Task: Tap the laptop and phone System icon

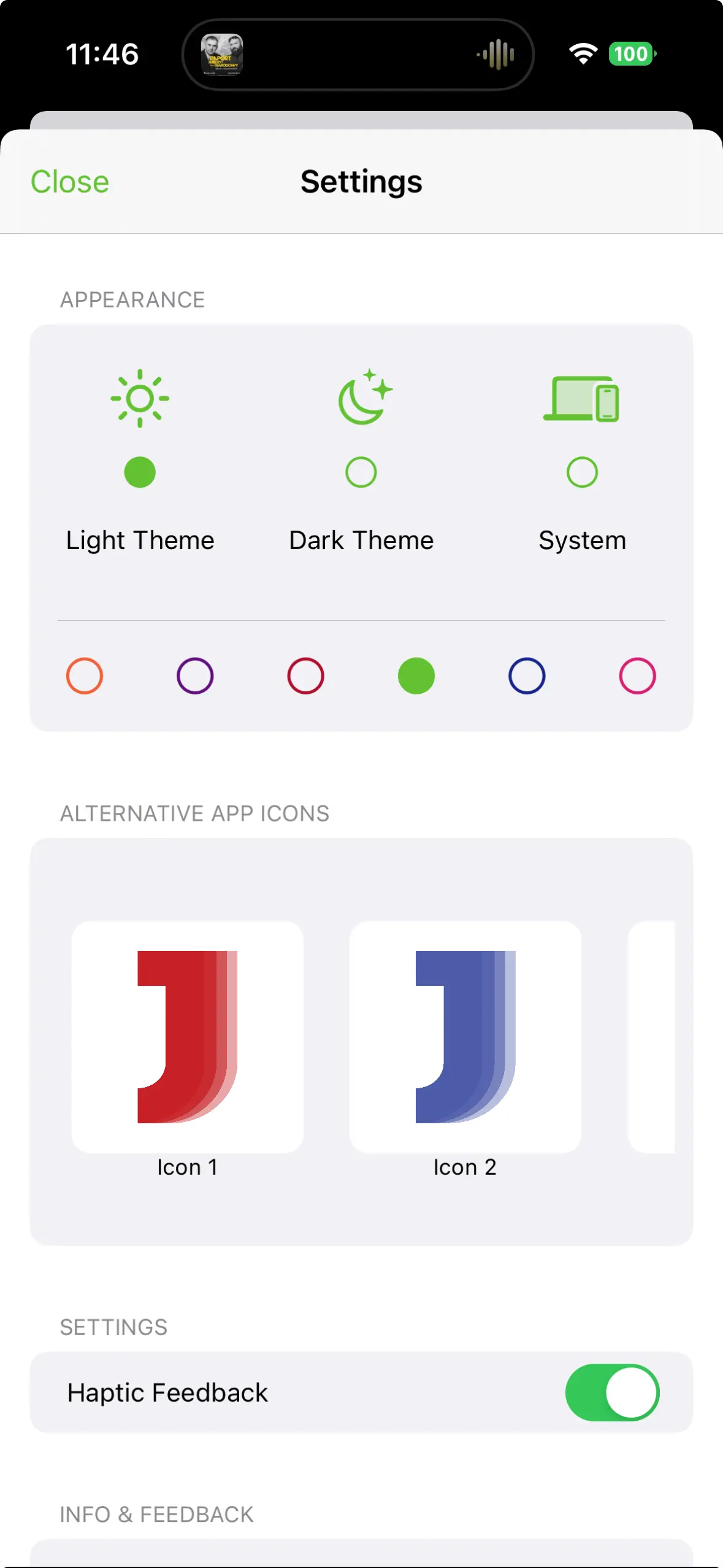Action: [581, 399]
